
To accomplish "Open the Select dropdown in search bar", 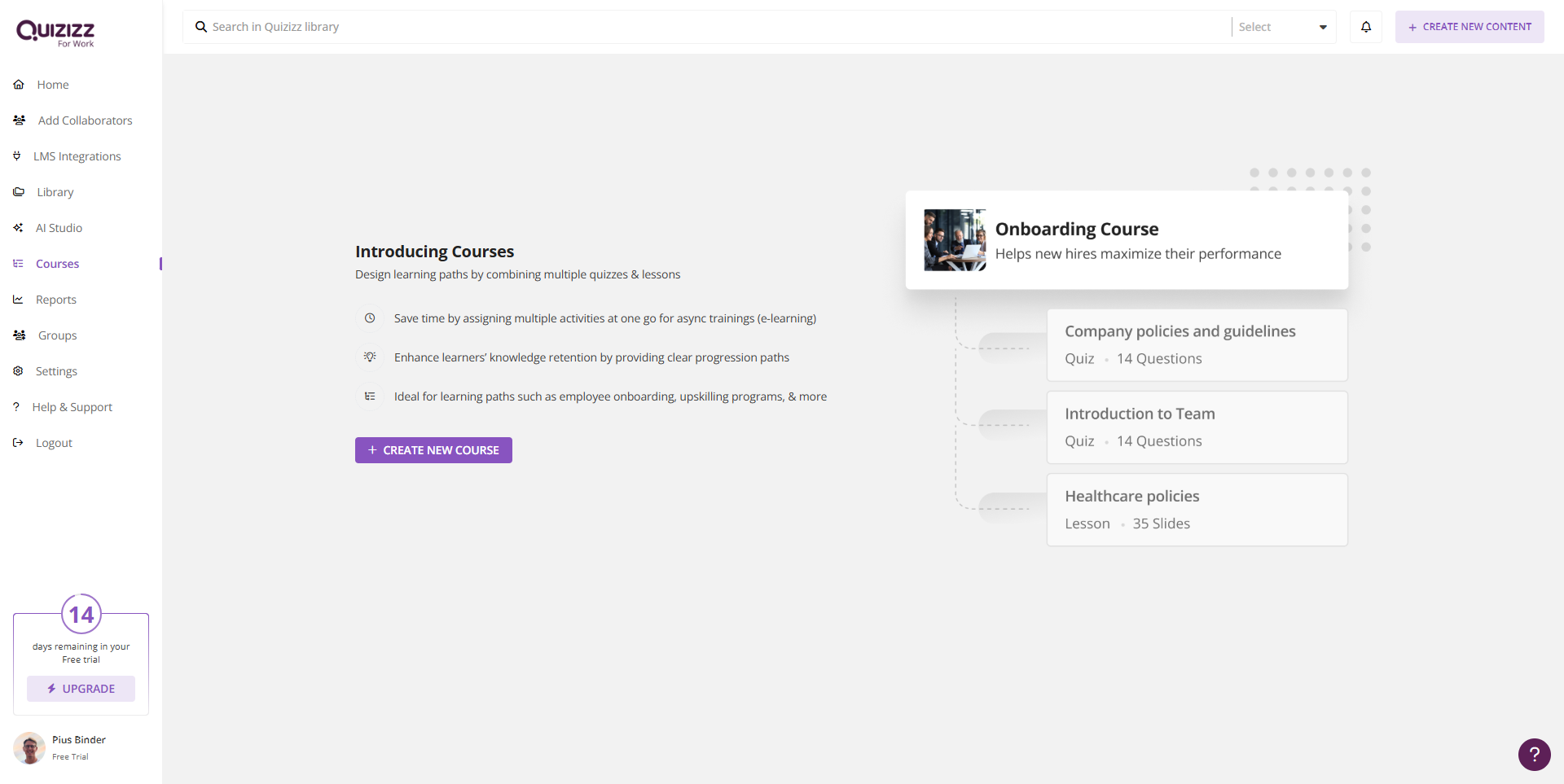I will click(1282, 27).
